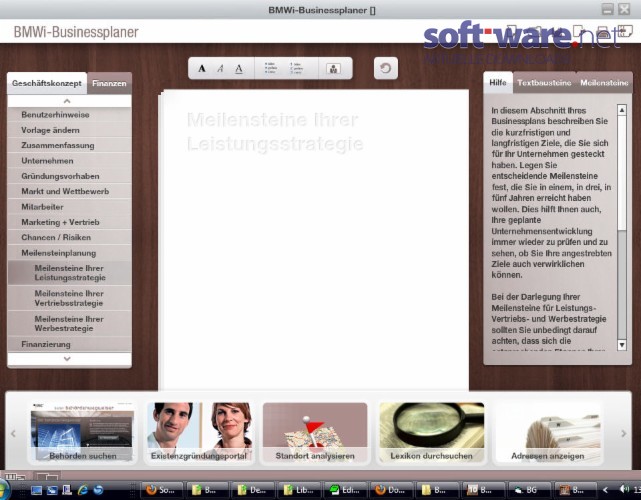
Task: Open the Lexikon durchsuchen tile
Action: coord(432,433)
